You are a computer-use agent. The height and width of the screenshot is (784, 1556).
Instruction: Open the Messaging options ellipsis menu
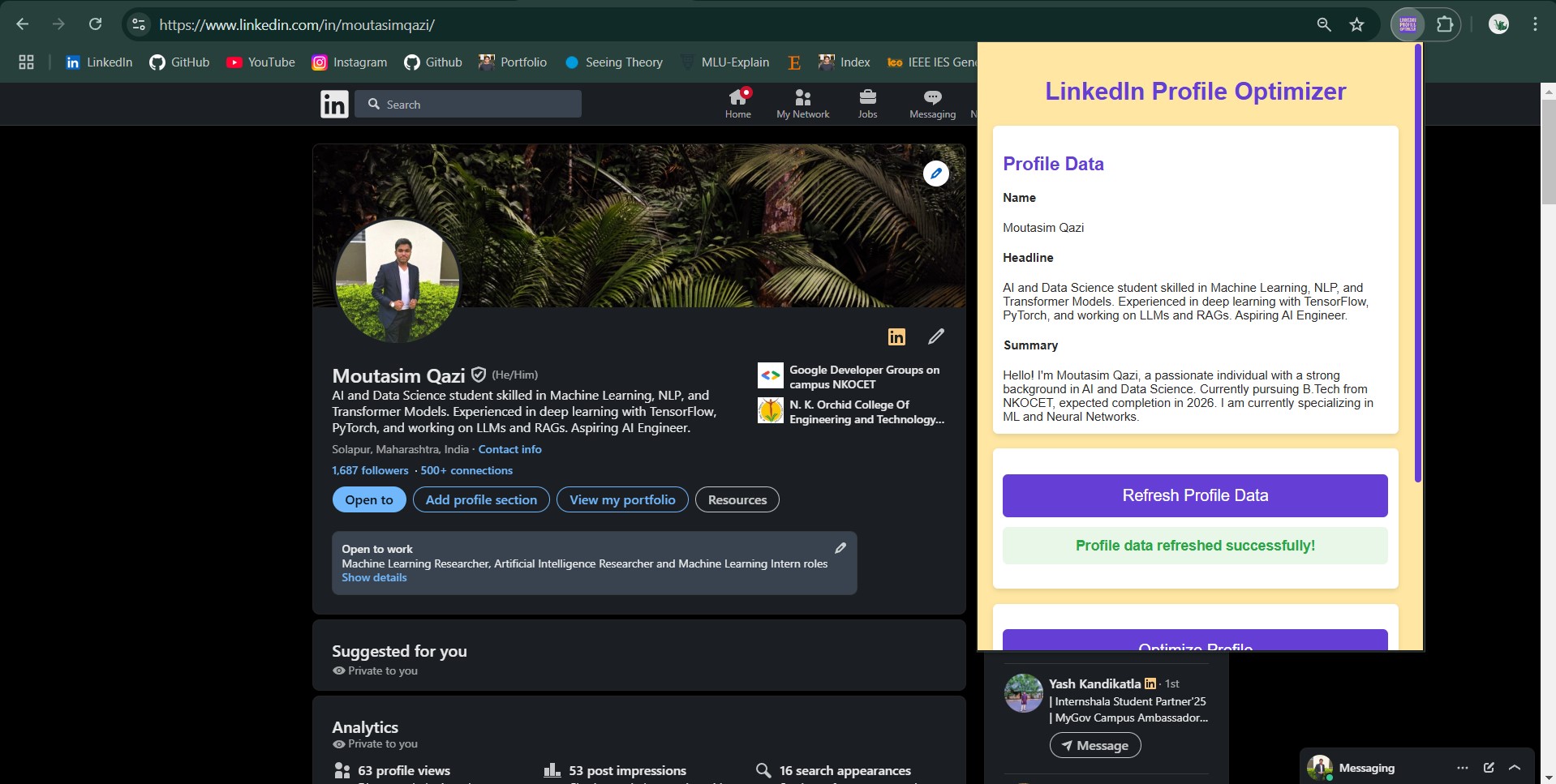click(x=1462, y=767)
